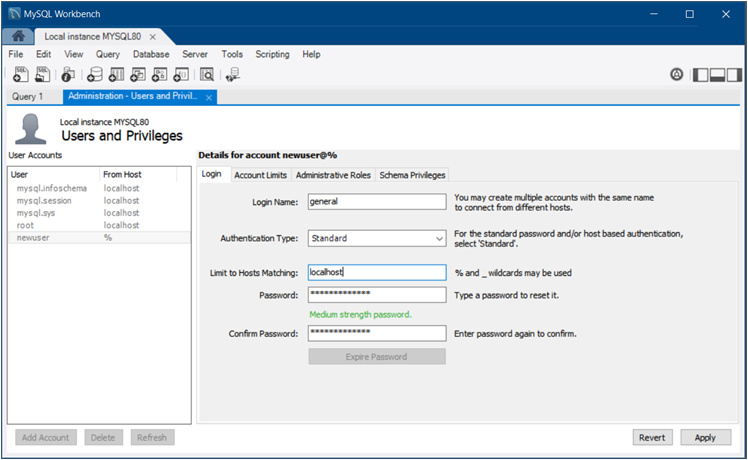This screenshot has height=460, width=748.
Task: Open the Authentication Type dropdown
Action: [376, 238]
